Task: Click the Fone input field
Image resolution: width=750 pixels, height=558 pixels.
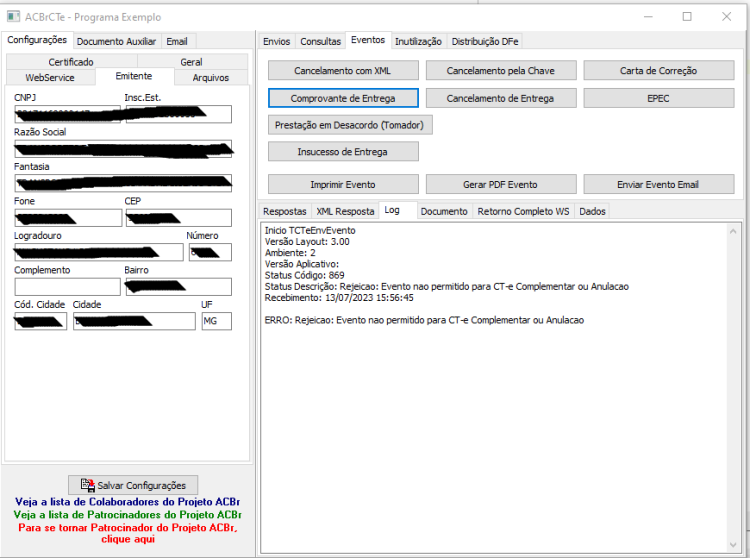Action: (x=68, y=218)
